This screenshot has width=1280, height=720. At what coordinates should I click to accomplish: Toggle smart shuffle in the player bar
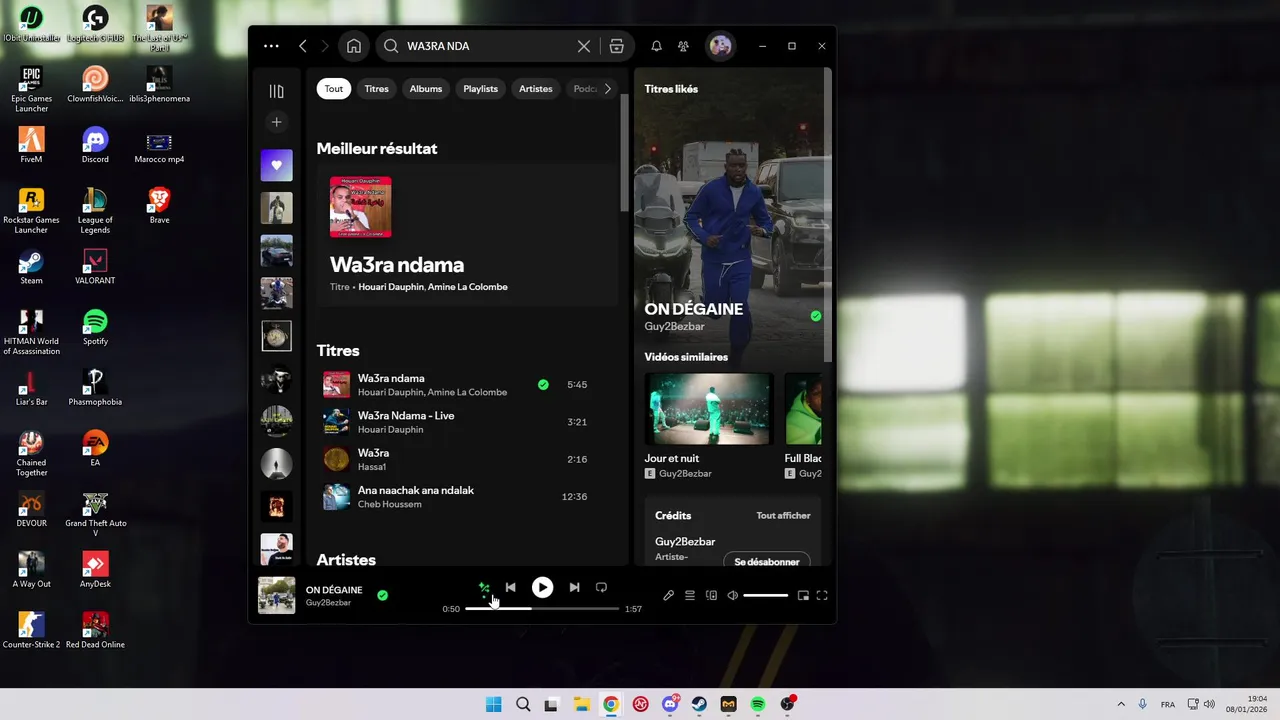pyautogui.click(x=484, y=588)
